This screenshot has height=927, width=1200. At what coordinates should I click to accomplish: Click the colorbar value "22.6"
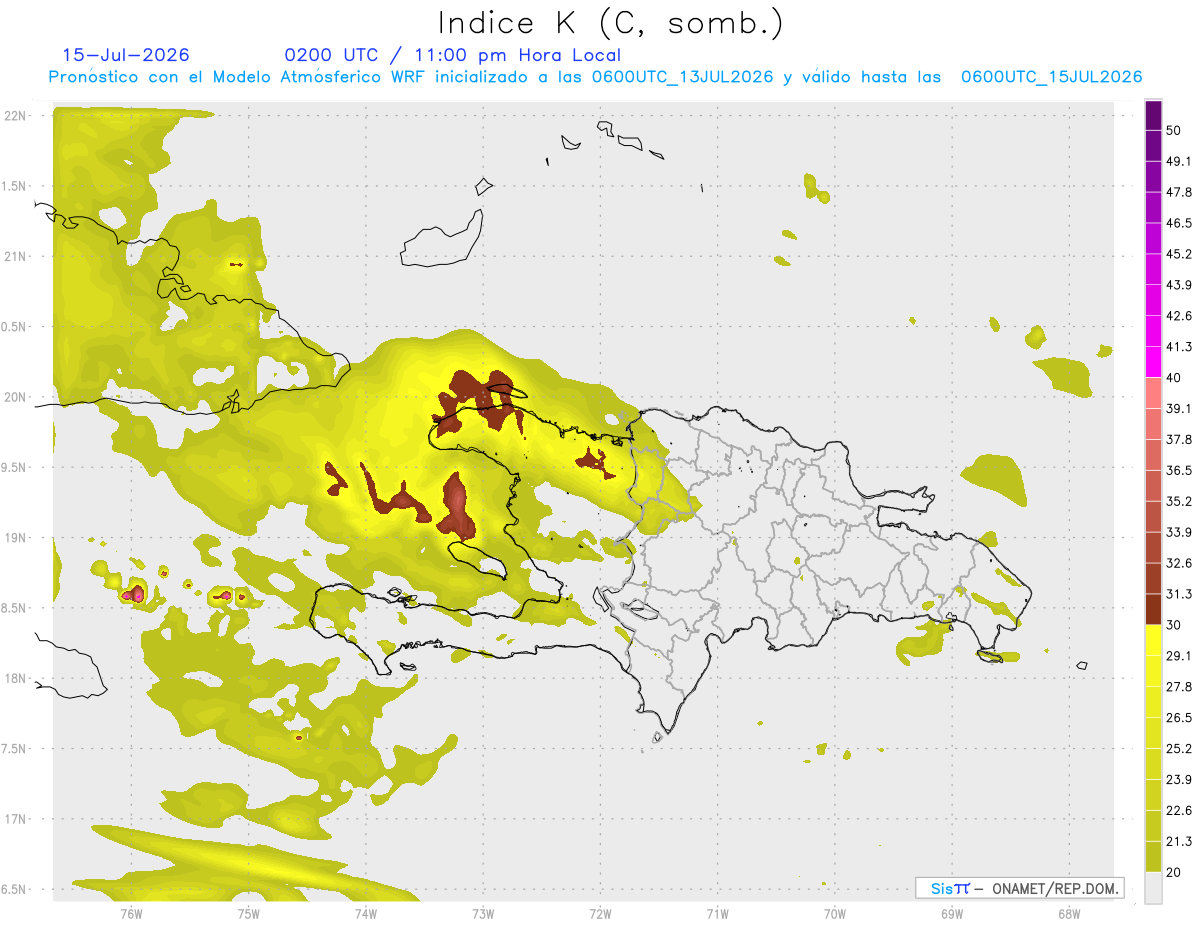point(1179,811)
